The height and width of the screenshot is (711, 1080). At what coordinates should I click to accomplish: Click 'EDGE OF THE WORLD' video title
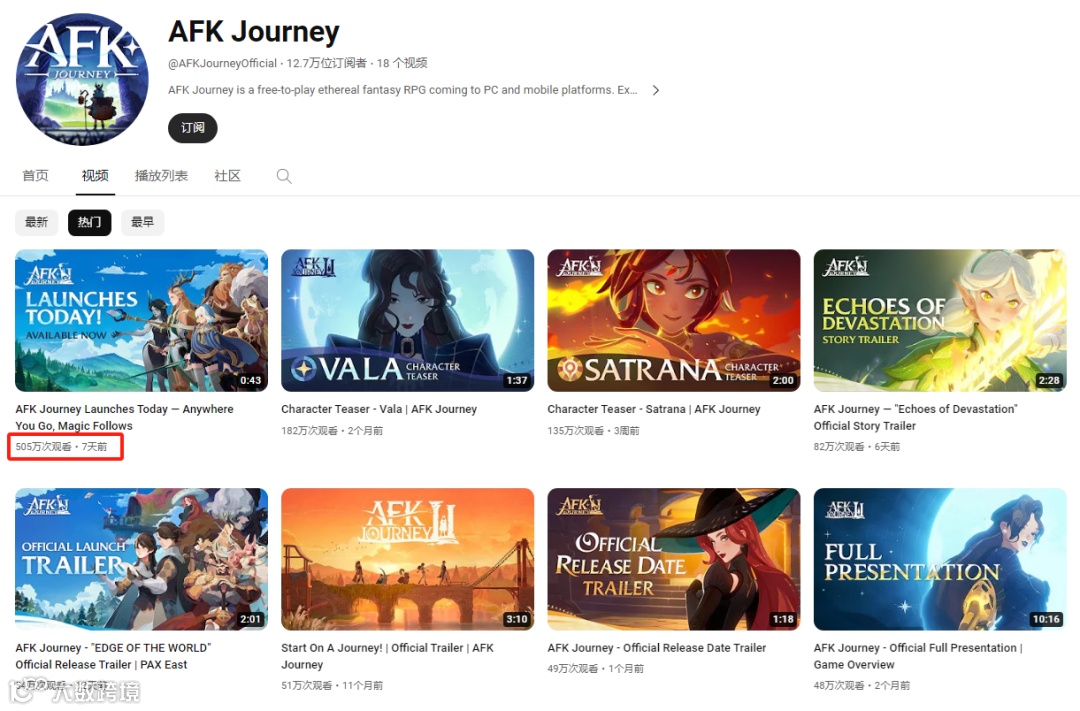[113, 657]
